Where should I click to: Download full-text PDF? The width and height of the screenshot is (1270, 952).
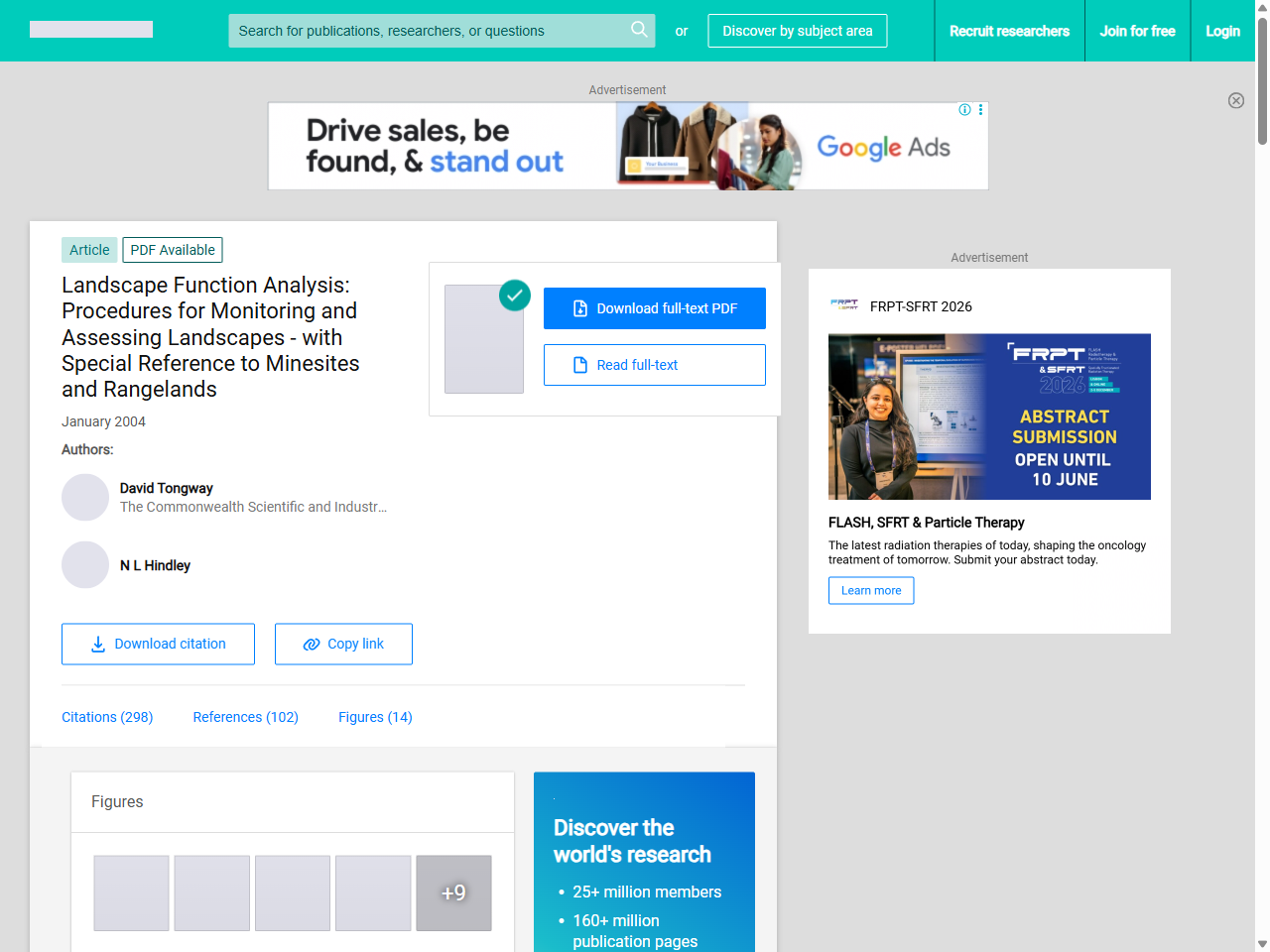(x=655, y=308)
